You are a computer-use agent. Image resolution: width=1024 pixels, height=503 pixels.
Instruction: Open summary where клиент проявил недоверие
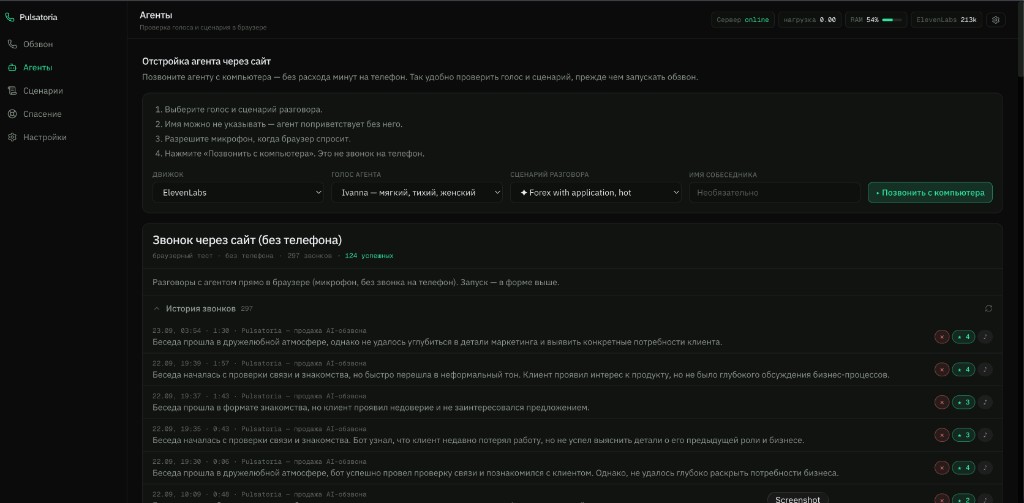coord(370,407)
